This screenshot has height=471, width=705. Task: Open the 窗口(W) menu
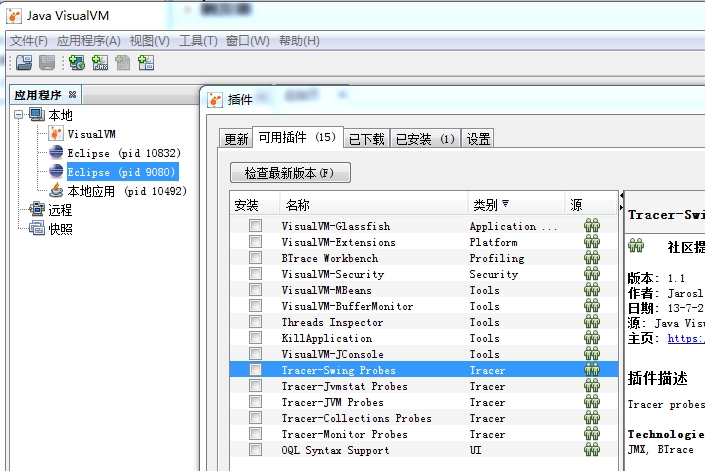tap(248, 41)
